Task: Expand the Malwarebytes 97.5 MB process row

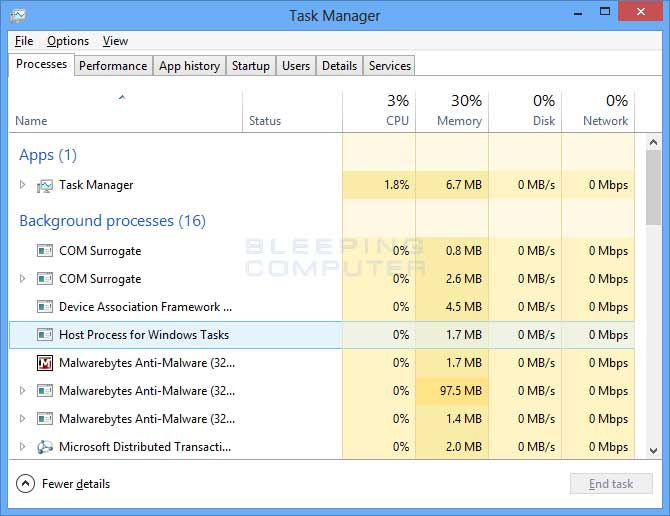Action: (23, 390)
